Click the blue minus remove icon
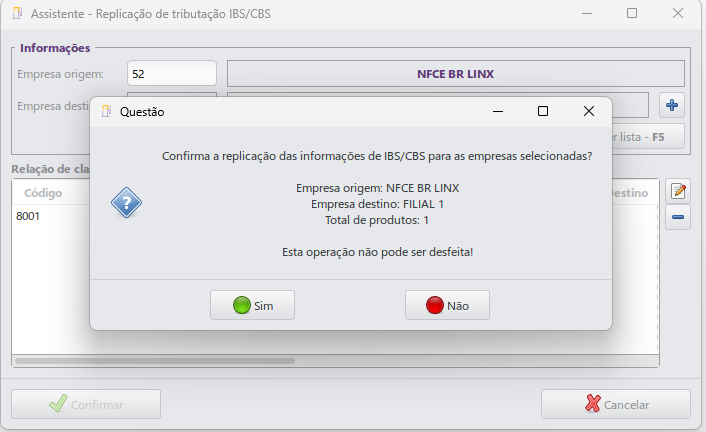The image size is (706, 432). tap(678, 217)
